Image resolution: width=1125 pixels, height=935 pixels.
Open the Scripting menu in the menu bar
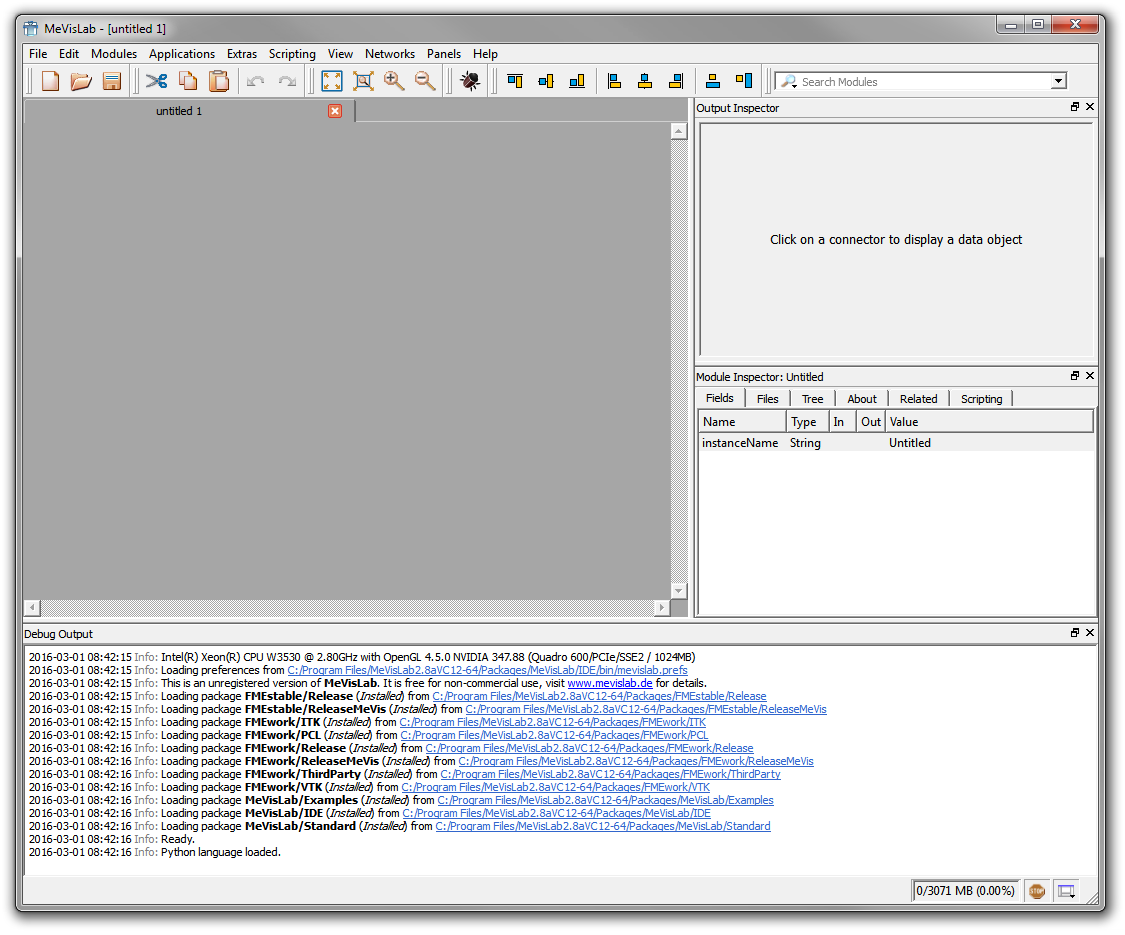click(x=292, y=54)
